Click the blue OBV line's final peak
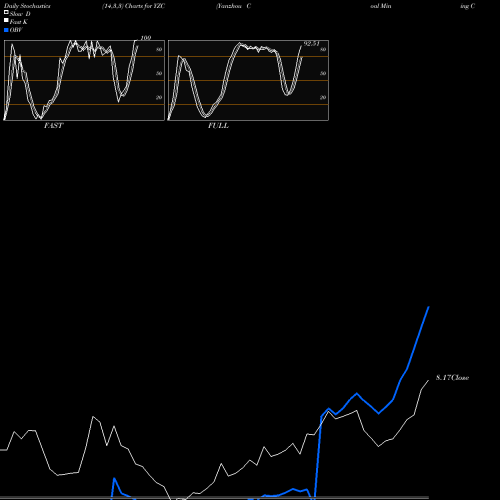This screenshot has width=500, height=500. click(x=429, y=307)
